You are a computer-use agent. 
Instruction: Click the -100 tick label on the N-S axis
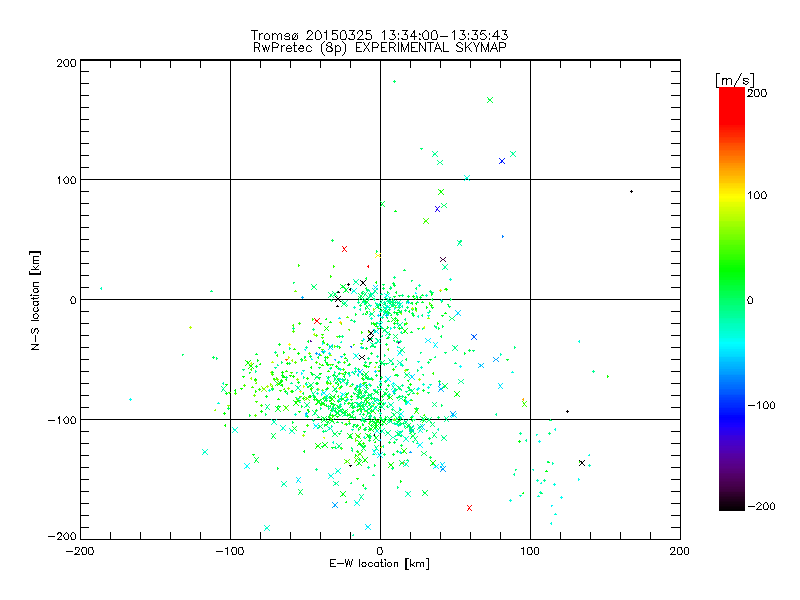pos(62,420)
